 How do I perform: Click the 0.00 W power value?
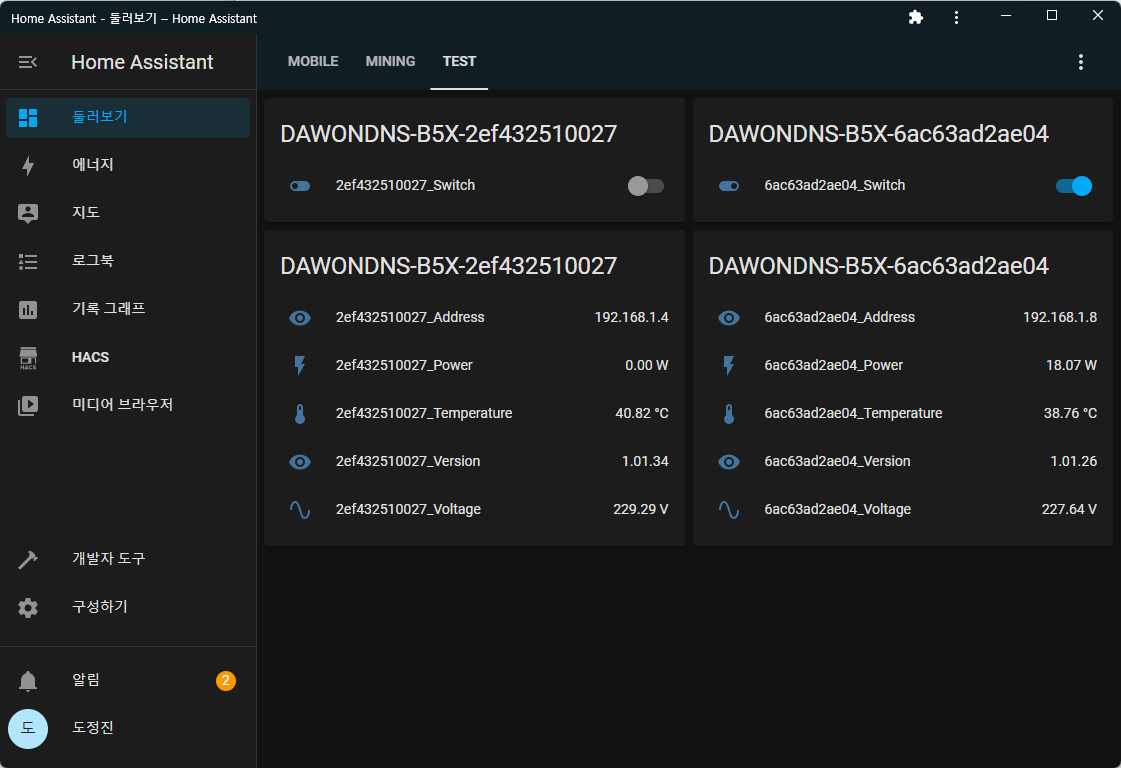pyautogui.click(x=646, y=365)
